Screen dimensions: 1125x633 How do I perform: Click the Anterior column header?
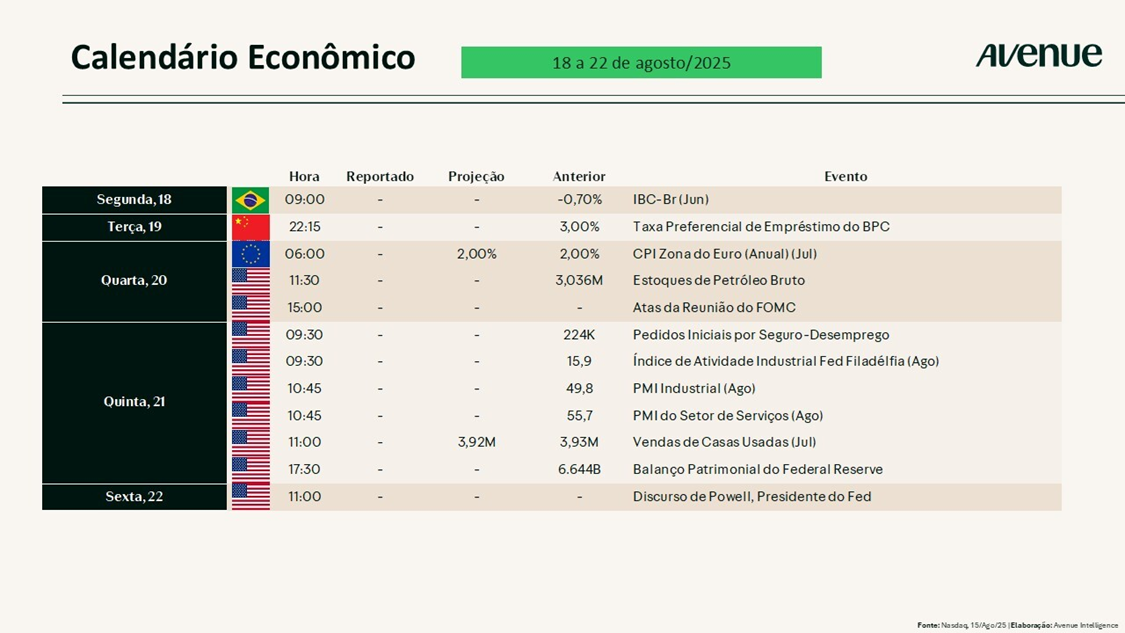pyautogui.click(x=579, y=177)
